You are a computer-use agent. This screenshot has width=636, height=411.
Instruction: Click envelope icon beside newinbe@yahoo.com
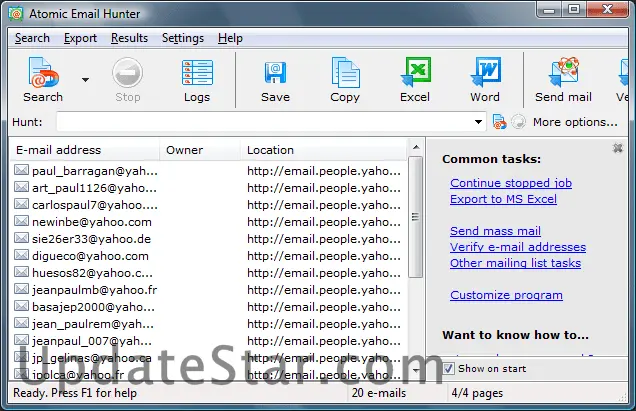pos(21,221)
